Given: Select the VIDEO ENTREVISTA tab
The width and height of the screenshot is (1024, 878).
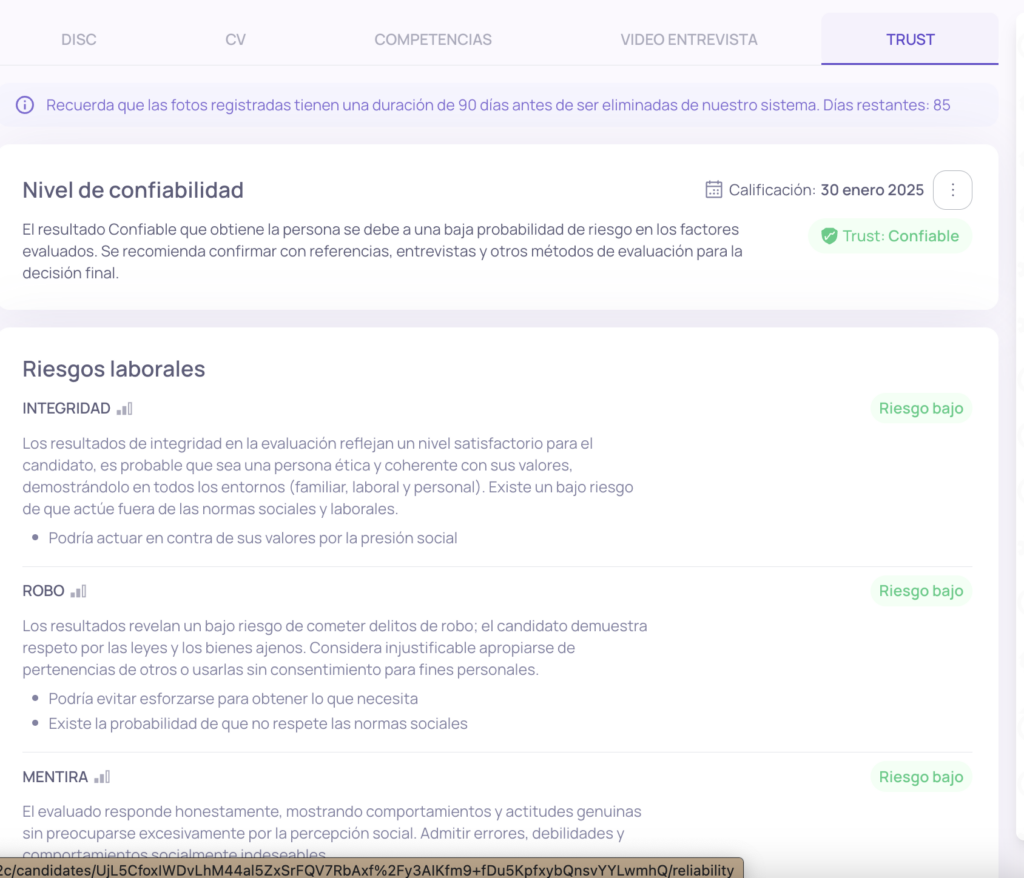Looking at the screenshot, I should coord(688,40).
